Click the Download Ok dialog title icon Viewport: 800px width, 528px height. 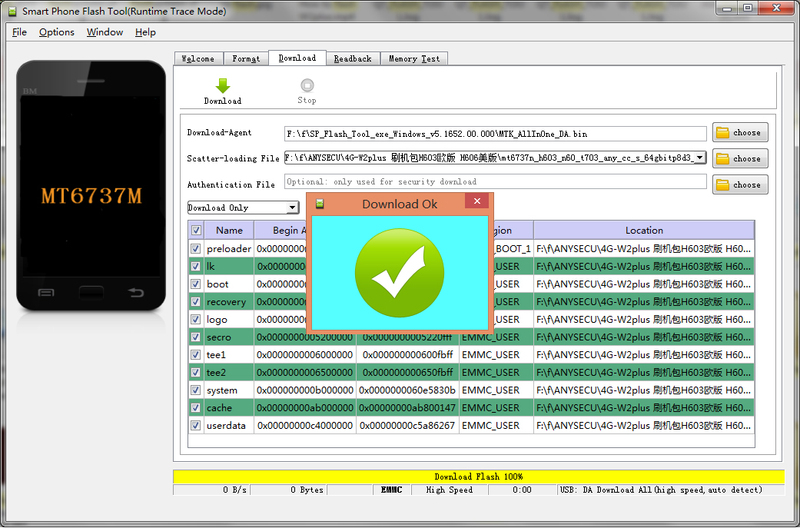(x=320, y=204)
